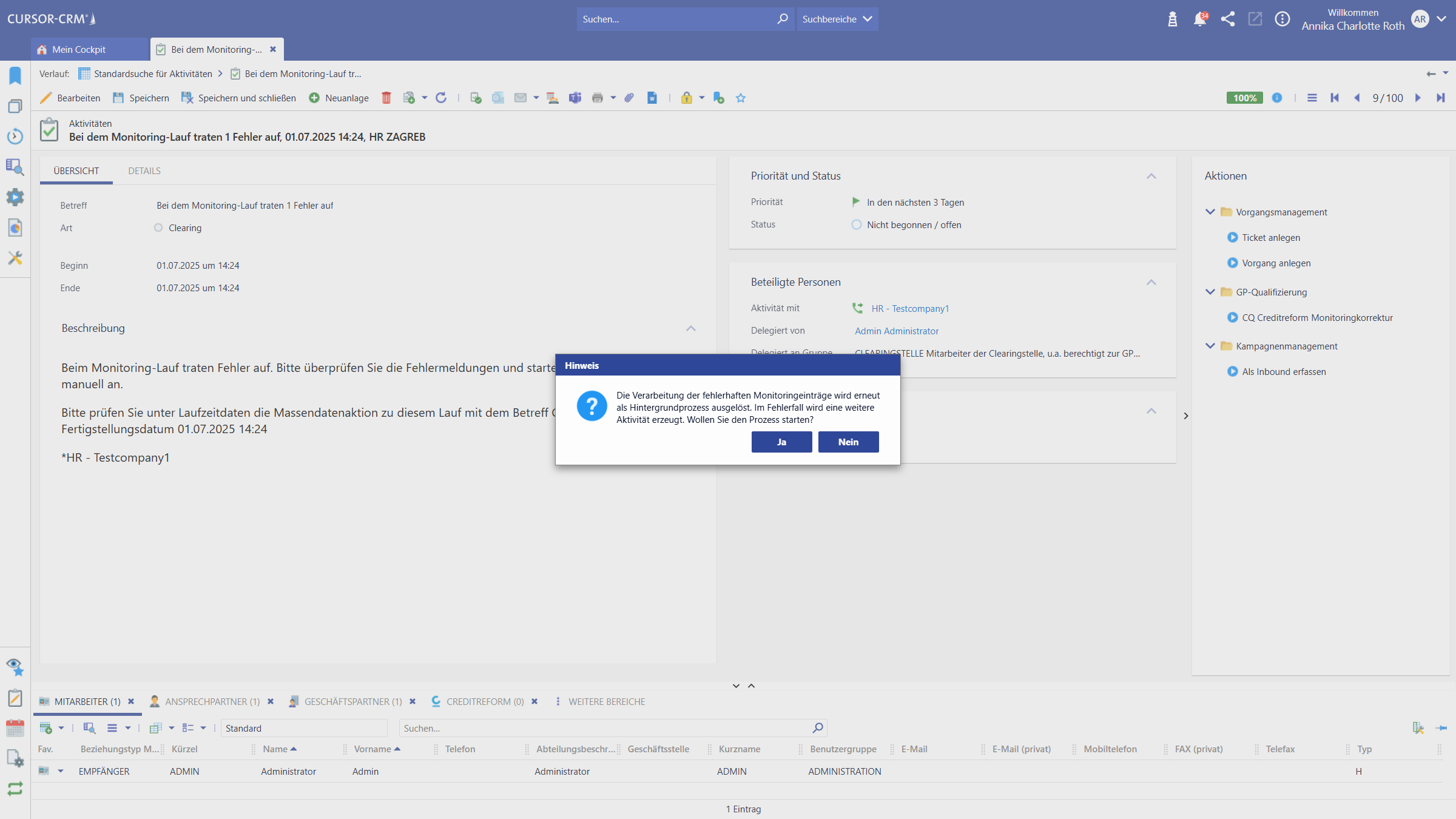This screenshot has width=1456, height=819.
Task: Save the record with the Speichern button
Action: point(141,98)
